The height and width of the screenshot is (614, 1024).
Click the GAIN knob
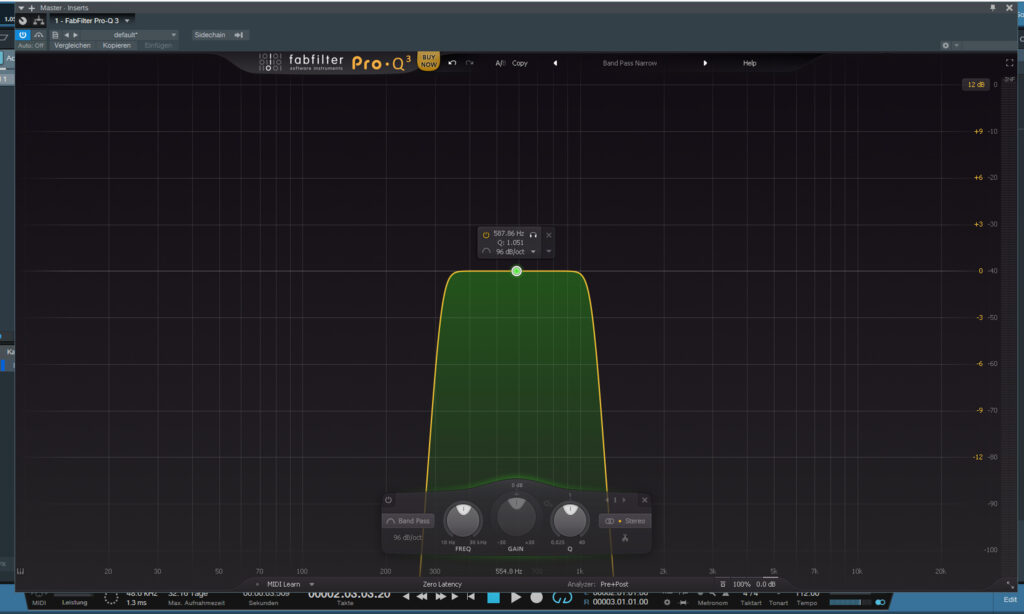516,516
